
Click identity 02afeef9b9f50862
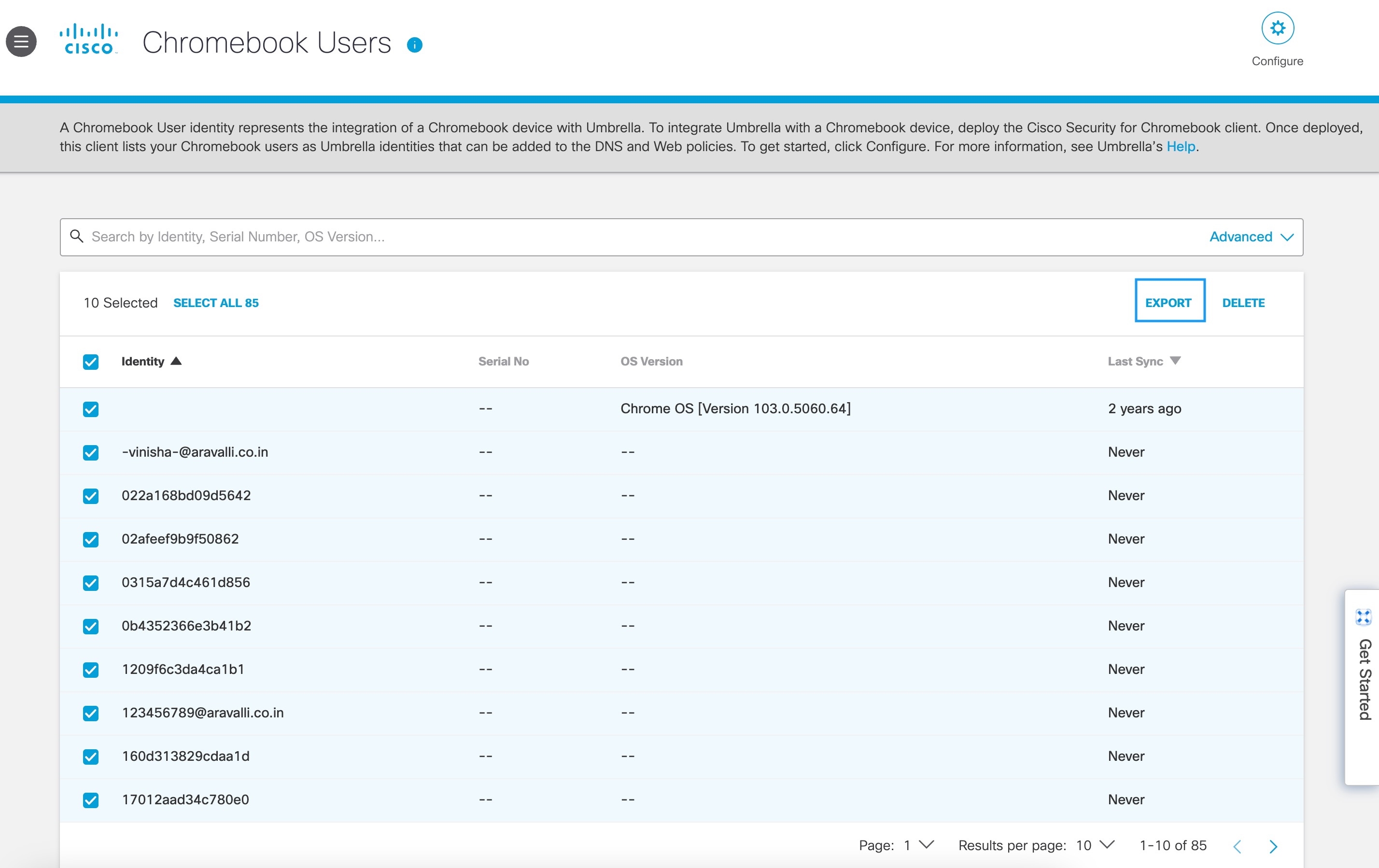click(x=180, y=539)
